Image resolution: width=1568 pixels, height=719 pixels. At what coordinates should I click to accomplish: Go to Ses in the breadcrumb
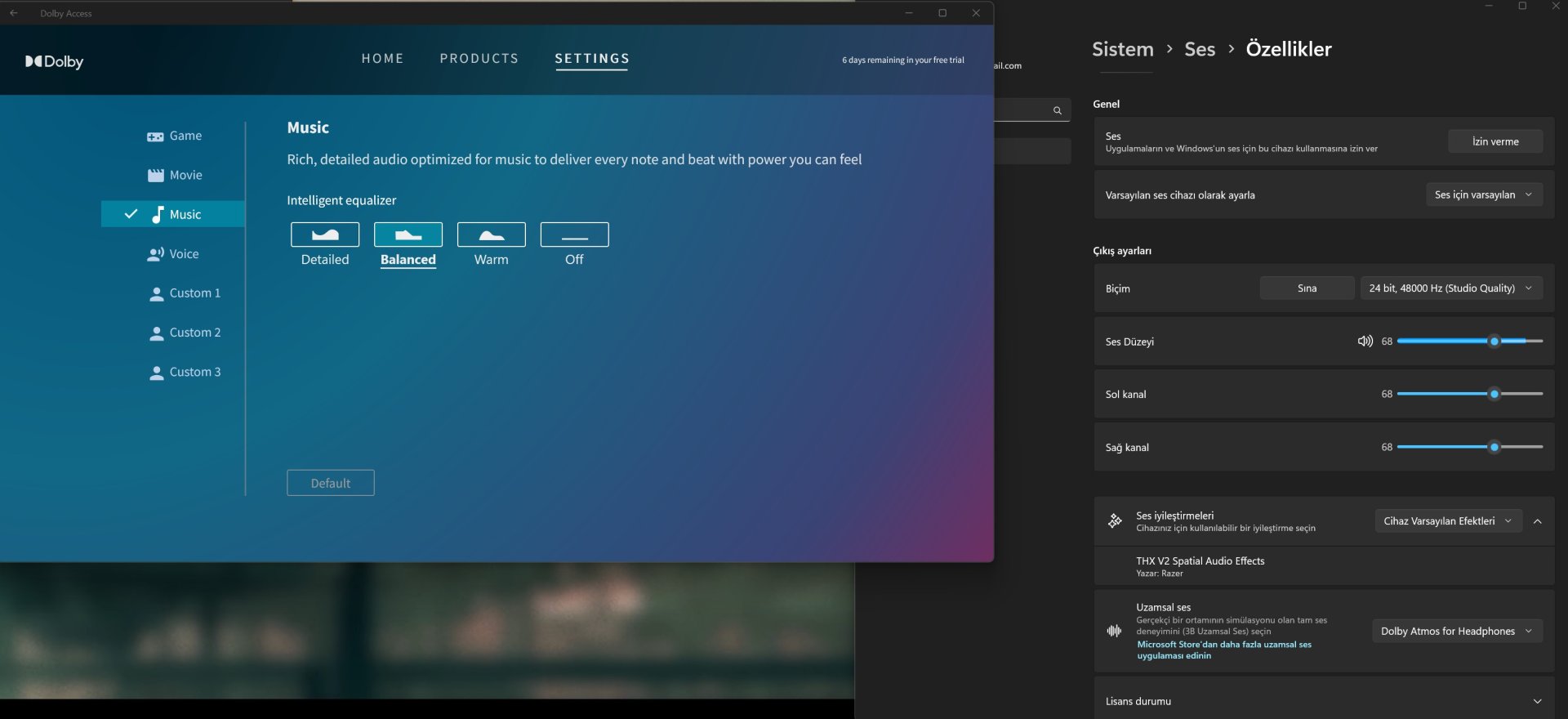1200,49
